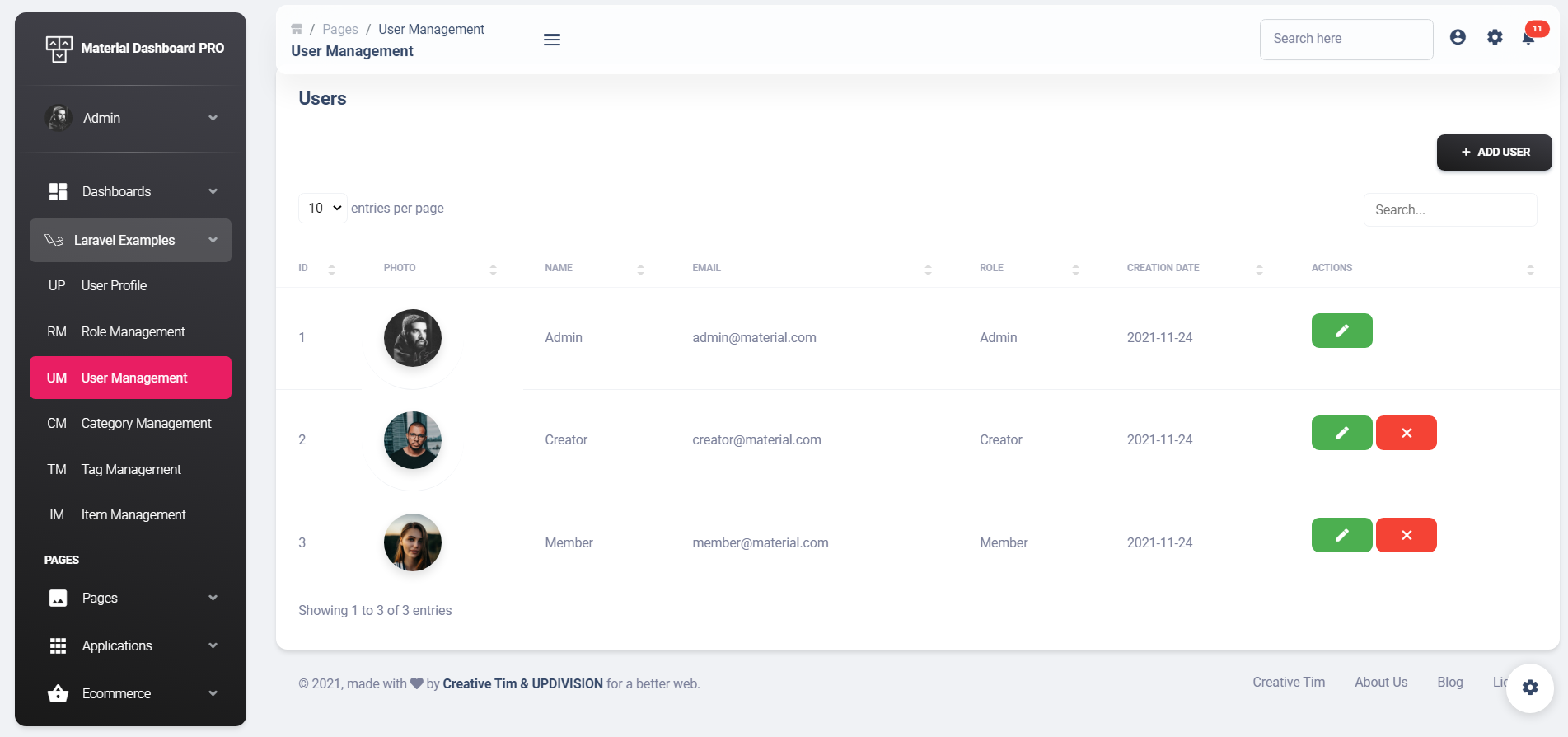
Task: Edit the Admin user with pencil icon
Action: 1341,331
